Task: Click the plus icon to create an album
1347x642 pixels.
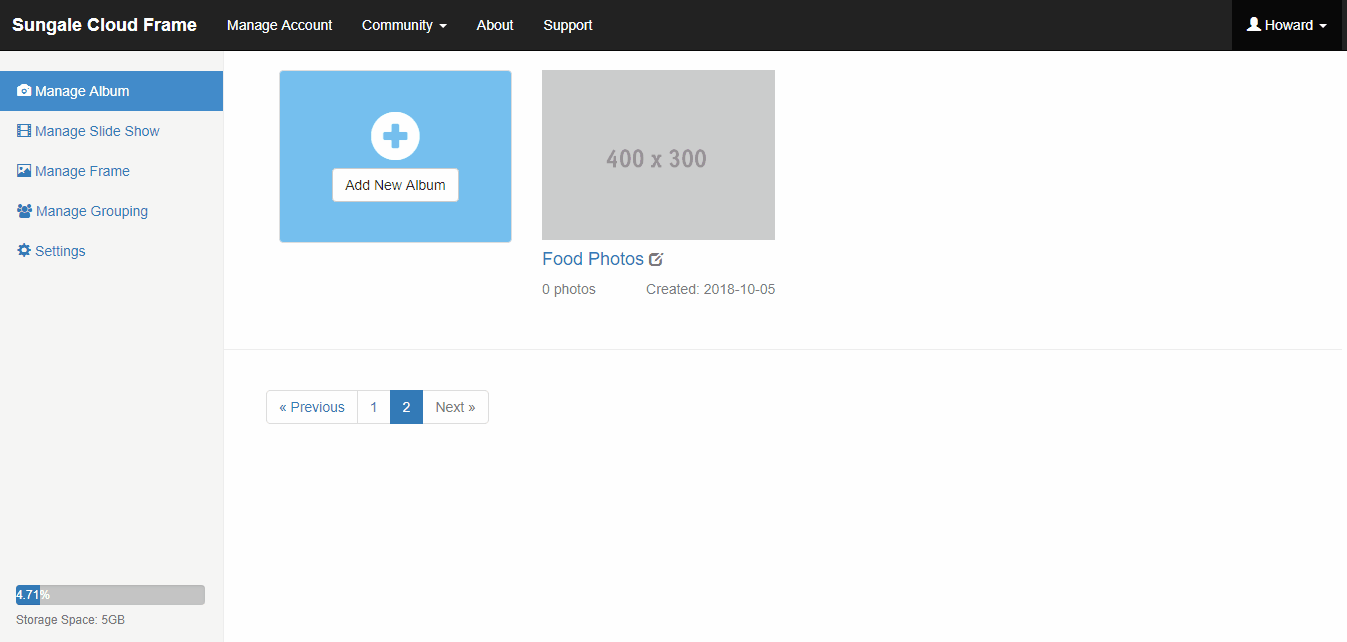Action: pos(395,135)
